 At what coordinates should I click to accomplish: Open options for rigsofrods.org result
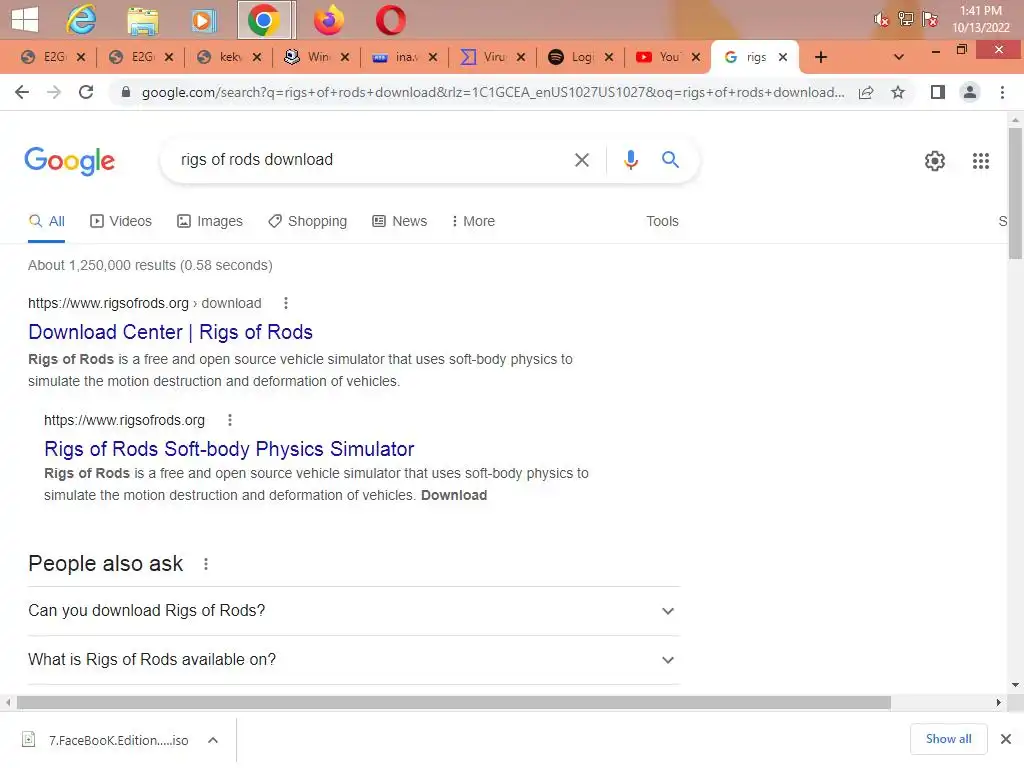click(229, 420)
